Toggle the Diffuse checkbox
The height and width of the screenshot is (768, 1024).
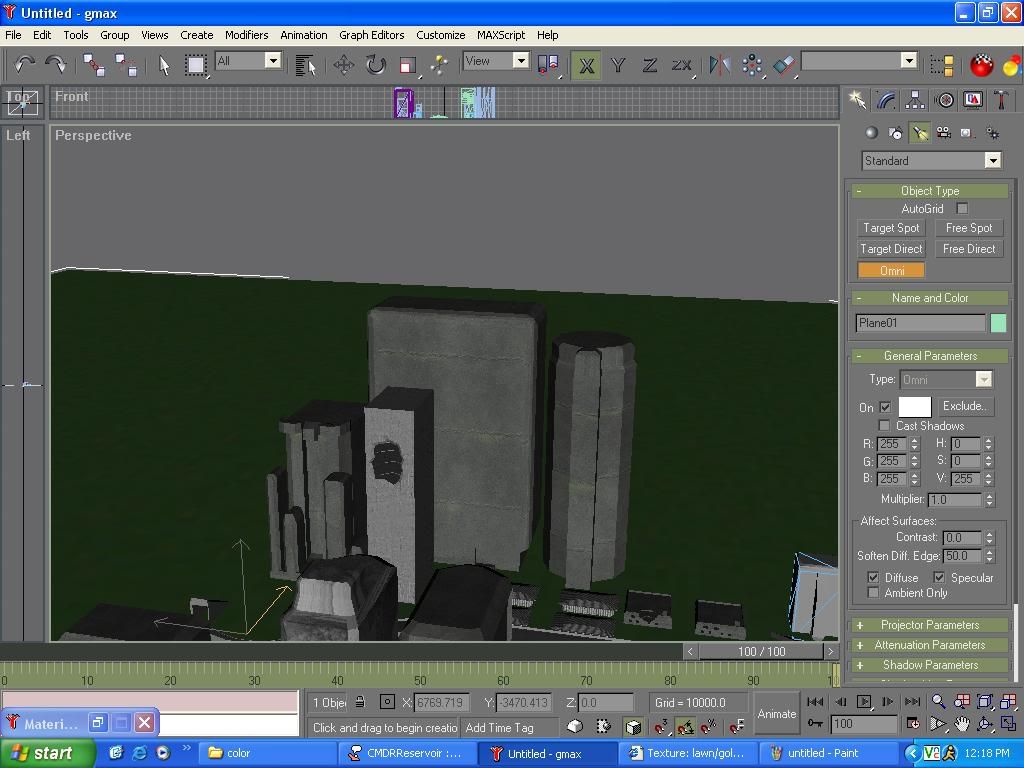point(873,577)
